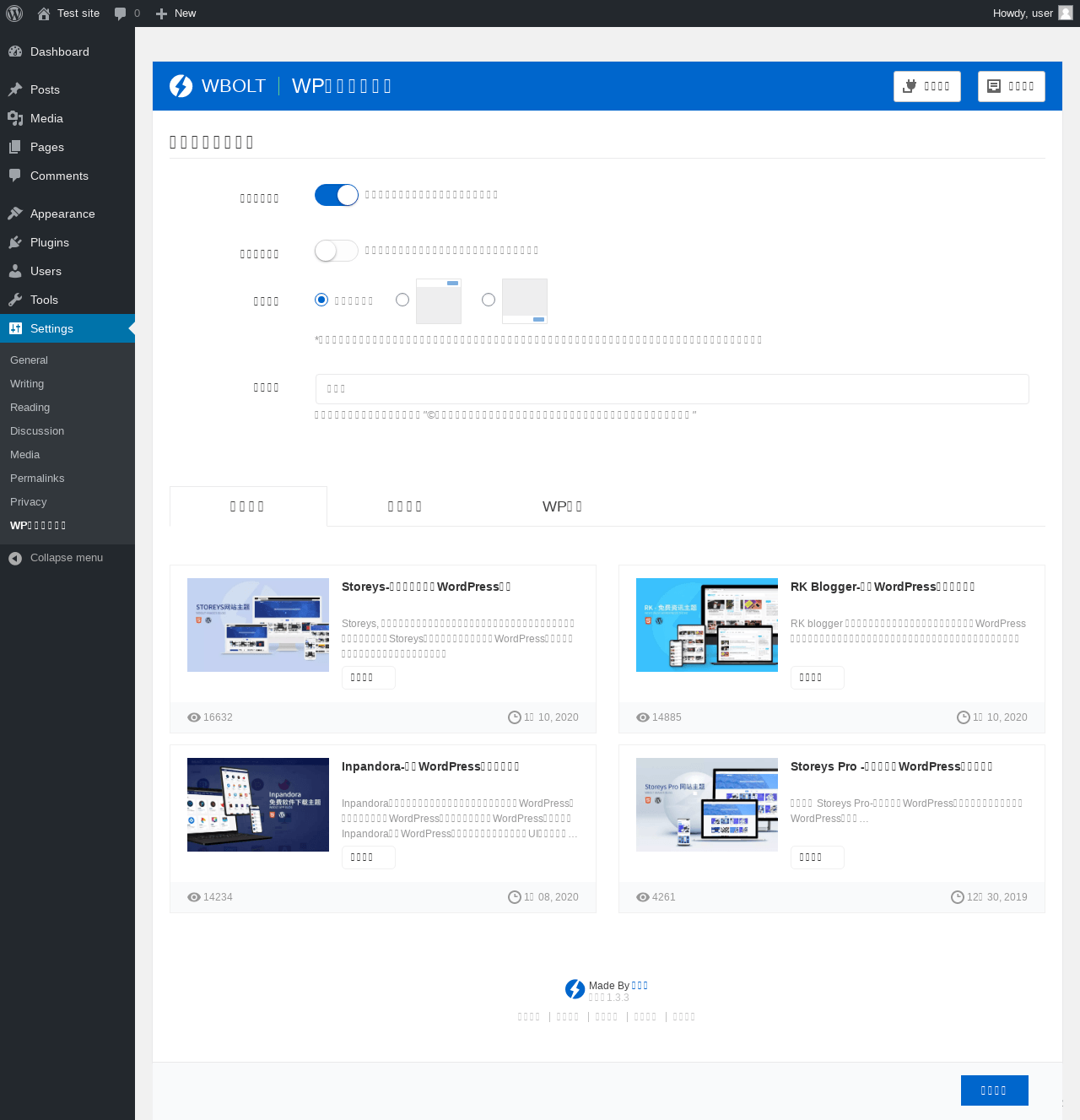1080x1120 pixels.
Task: Click the Posts pushpin icon
Action: [x=15, y=89]
